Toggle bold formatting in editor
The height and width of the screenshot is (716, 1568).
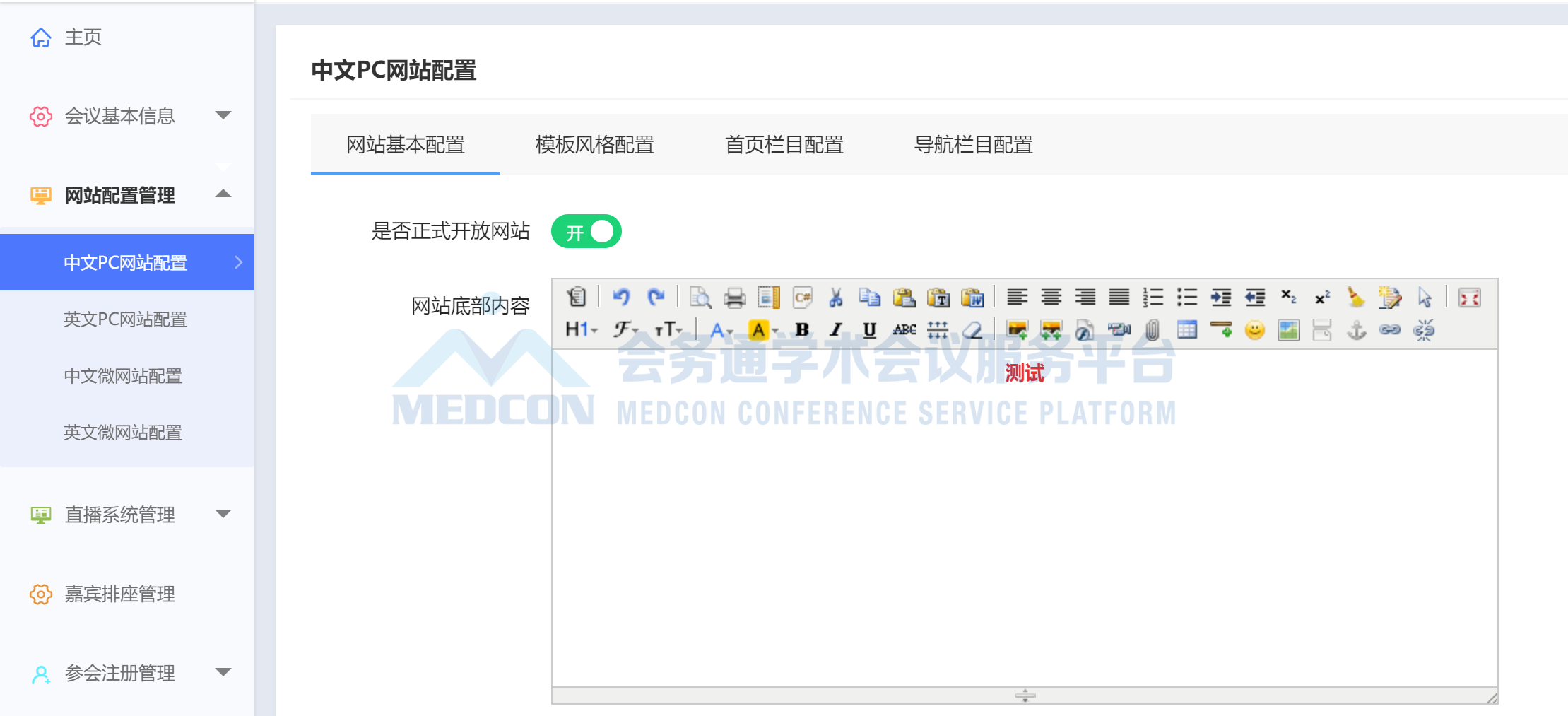pos(802,330)
